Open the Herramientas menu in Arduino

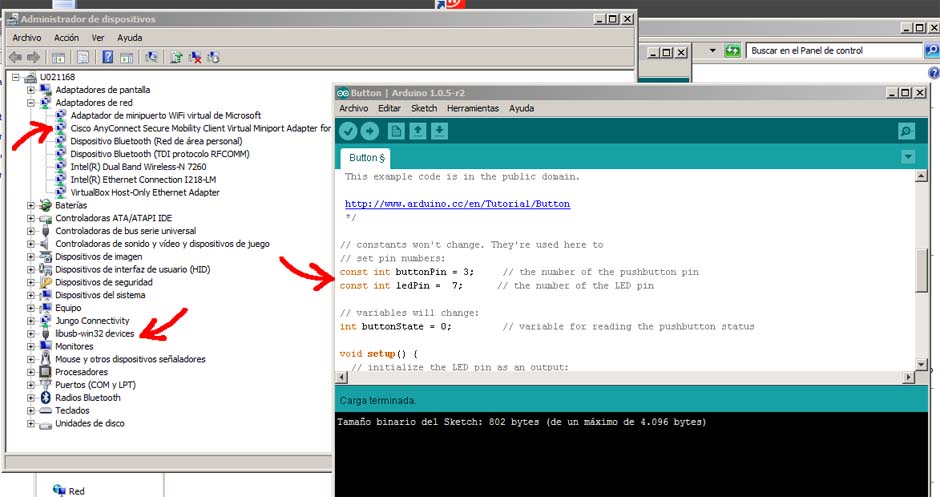pos(473,109)
